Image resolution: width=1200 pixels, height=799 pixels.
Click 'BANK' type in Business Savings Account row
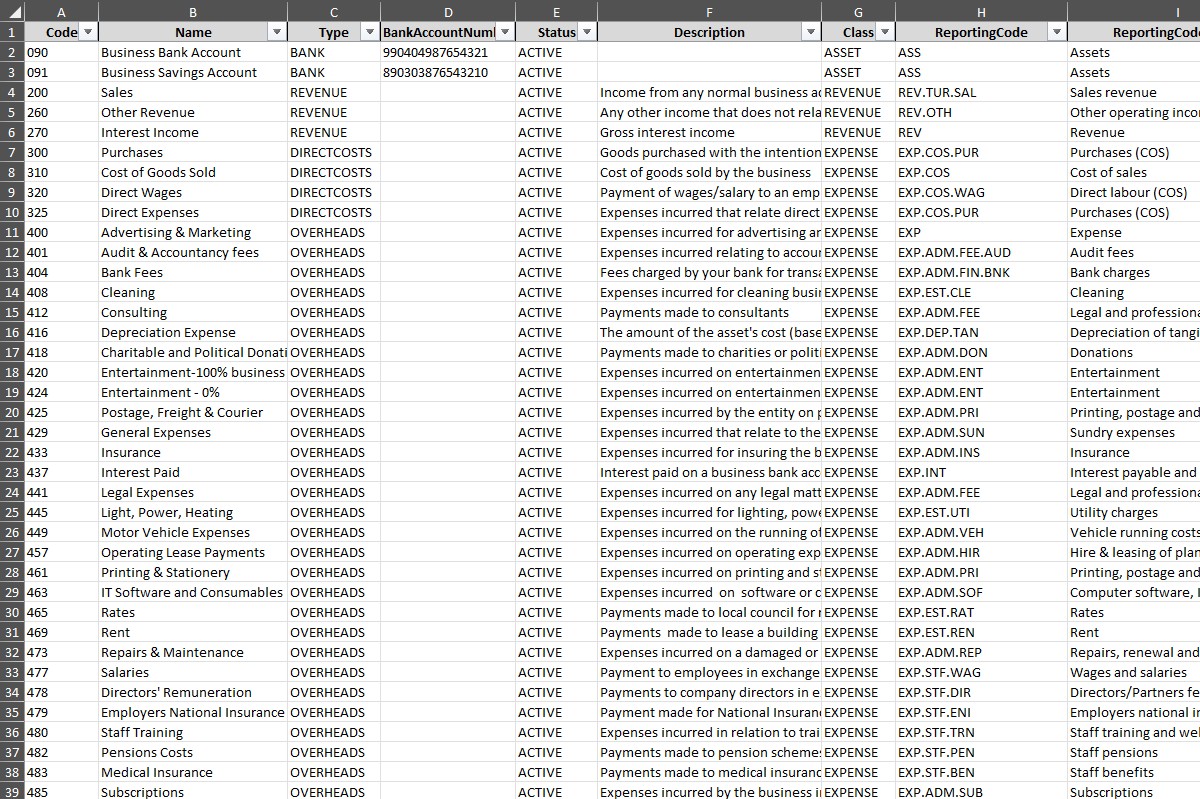coord(333,72)
